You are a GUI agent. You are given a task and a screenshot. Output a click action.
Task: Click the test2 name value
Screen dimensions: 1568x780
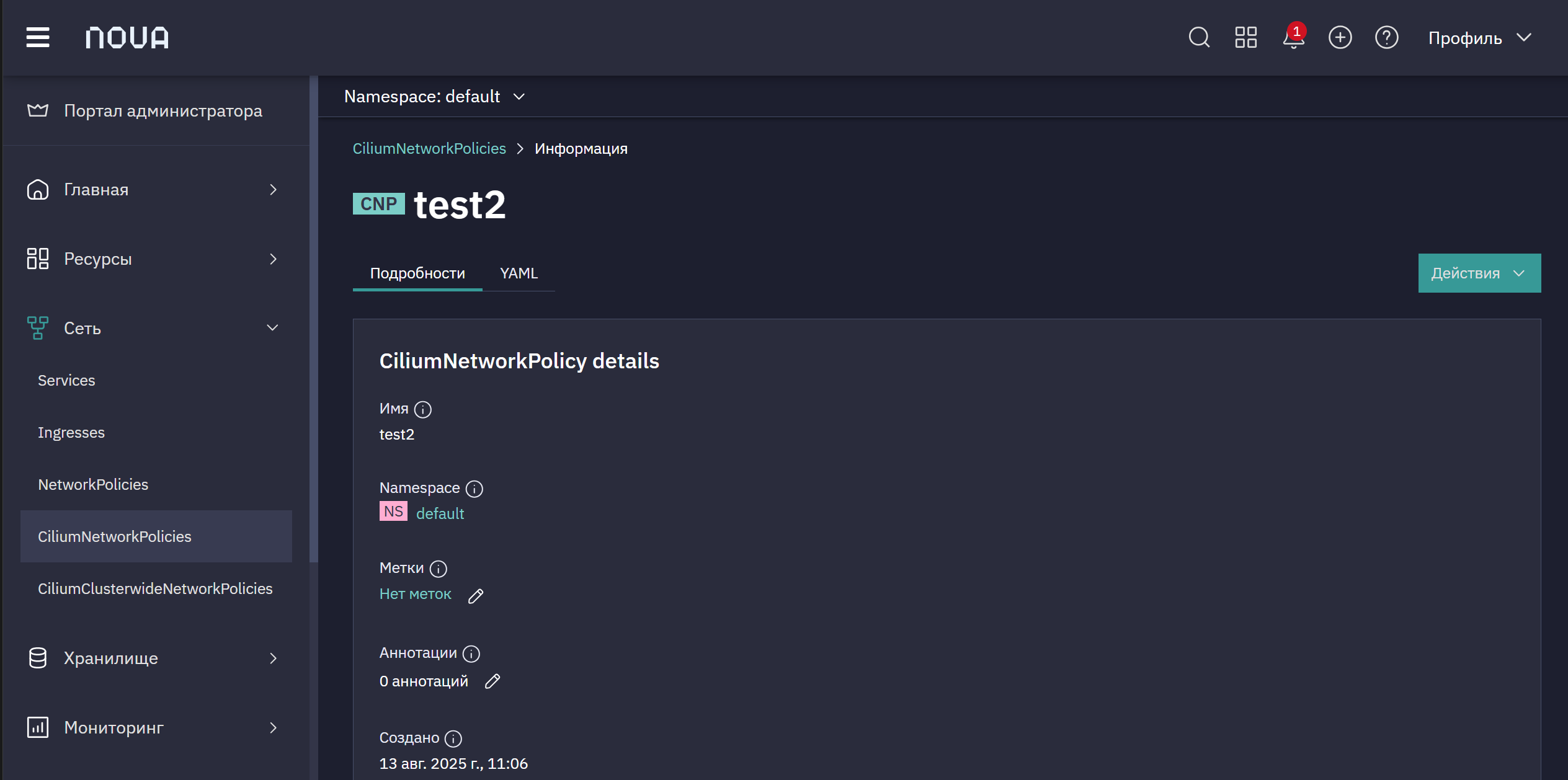[x=396, y=434]
